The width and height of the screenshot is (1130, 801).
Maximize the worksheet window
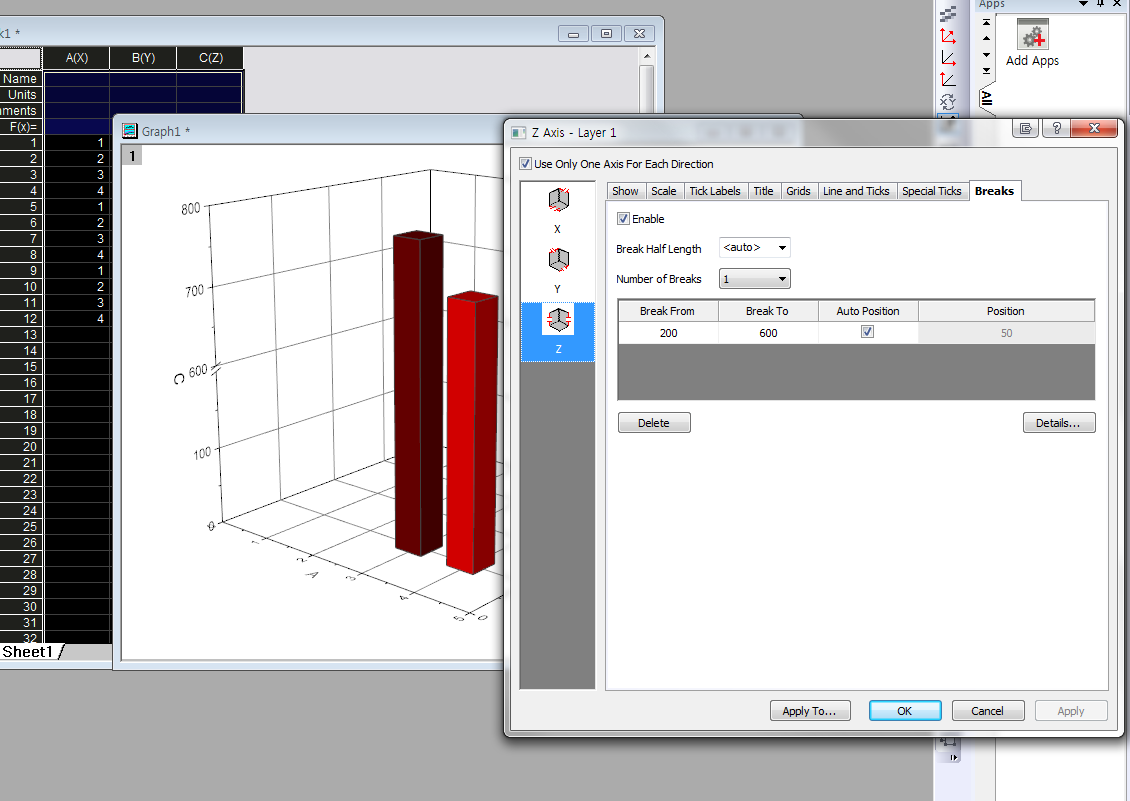(606, 34)
